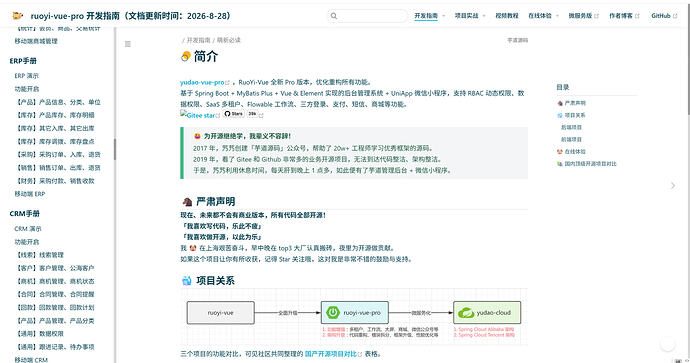Open the GitHub nav link
Screen dimensions: 690x363
coord(661,16)
